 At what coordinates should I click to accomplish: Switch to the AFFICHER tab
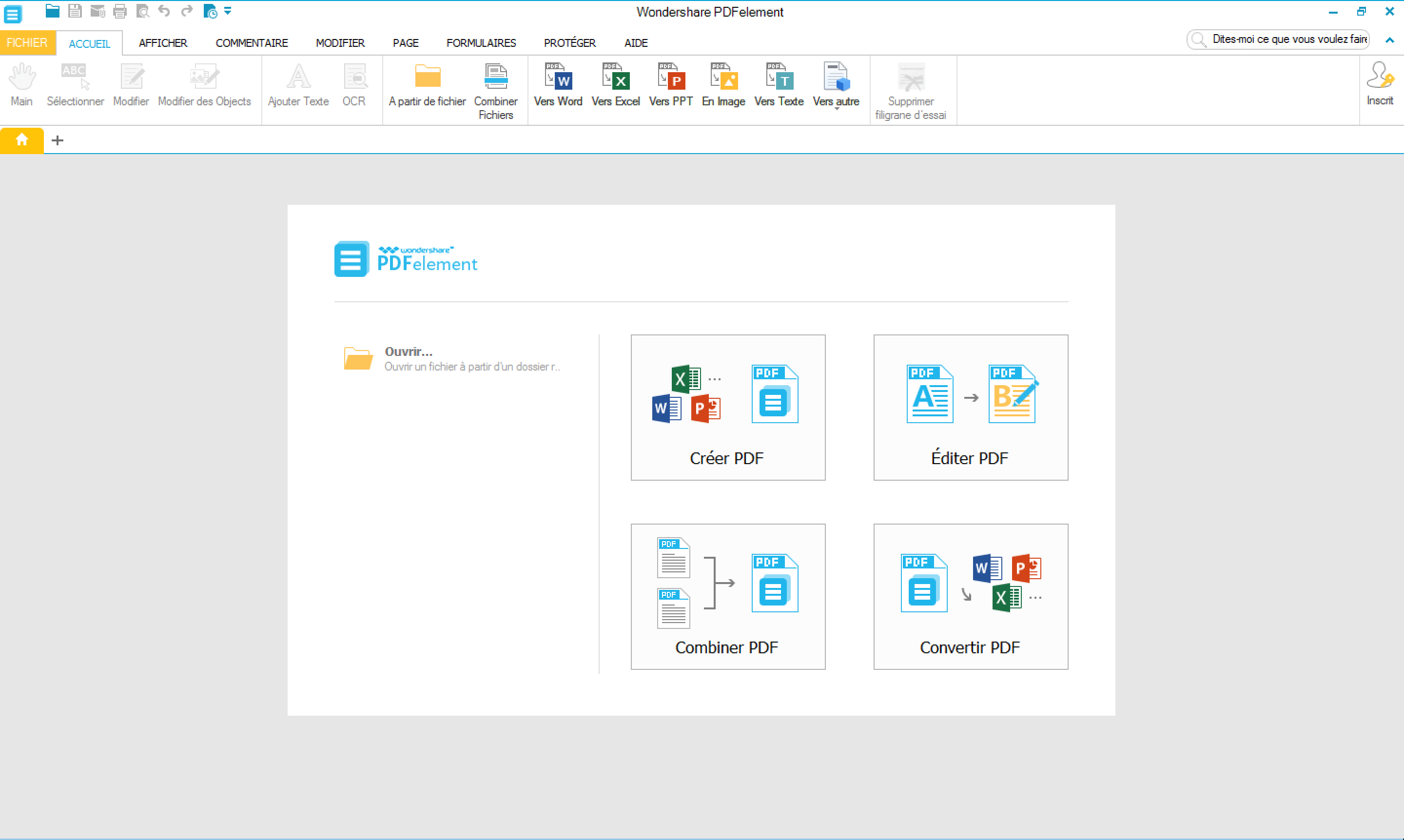tap(163, 43)
